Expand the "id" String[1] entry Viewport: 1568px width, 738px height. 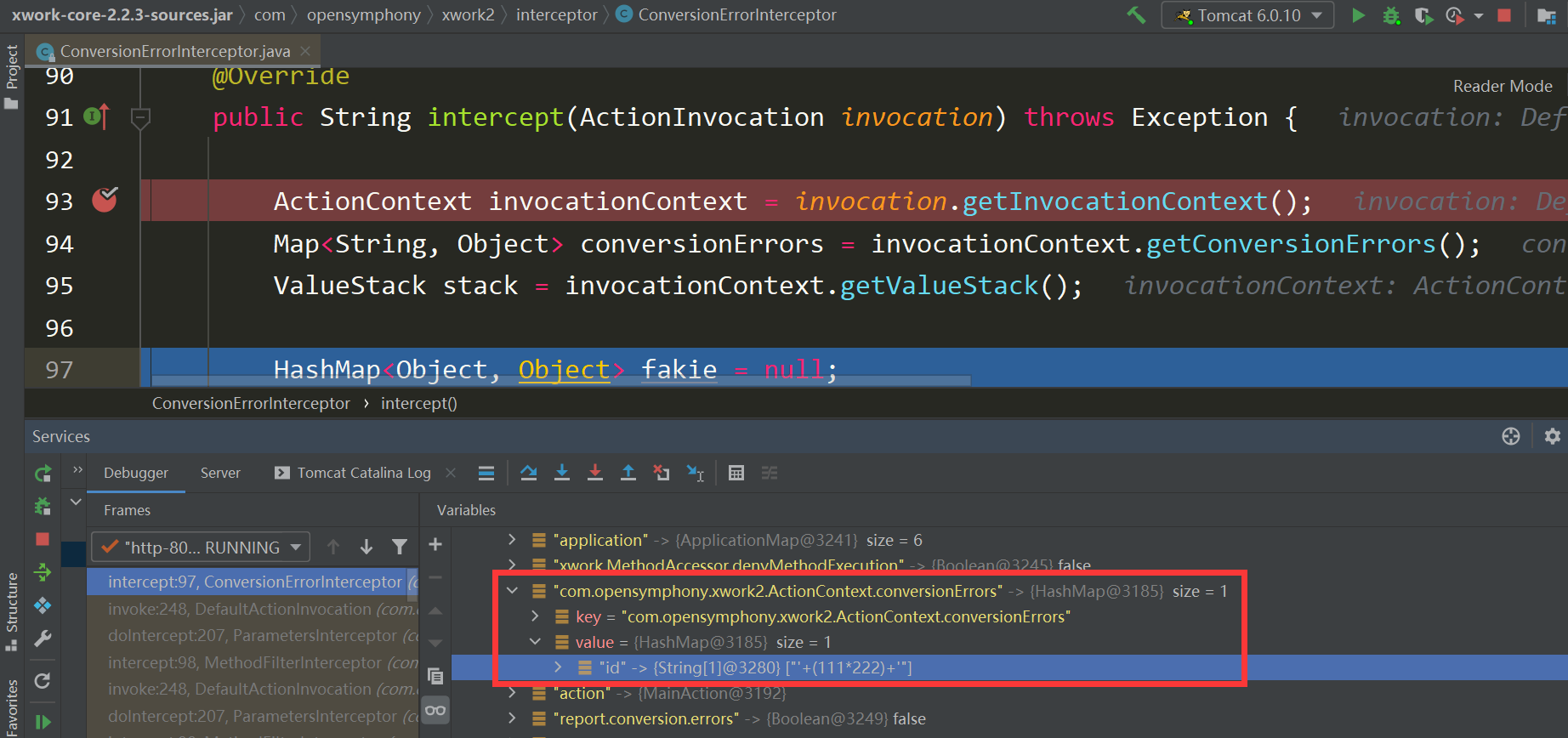pos(558,667)
